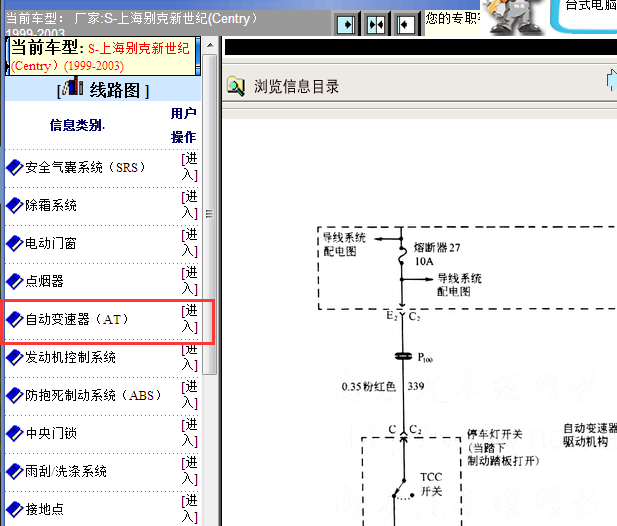Screen dimensions: 617x526
Task: Select 中央门锁 category text
Action: click(51, 433)
